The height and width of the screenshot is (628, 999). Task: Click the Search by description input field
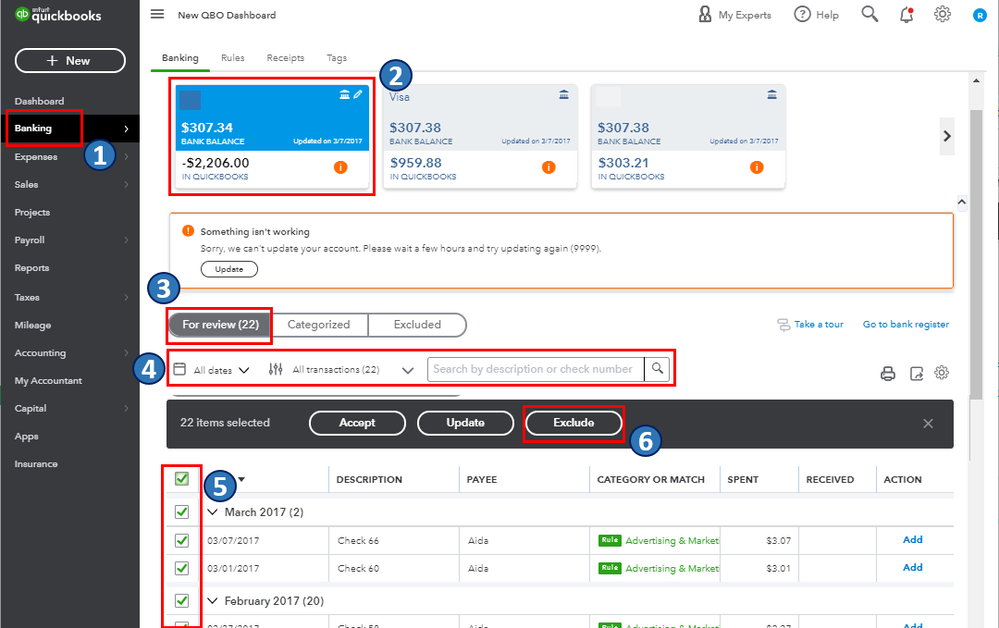tap(535, 369)
